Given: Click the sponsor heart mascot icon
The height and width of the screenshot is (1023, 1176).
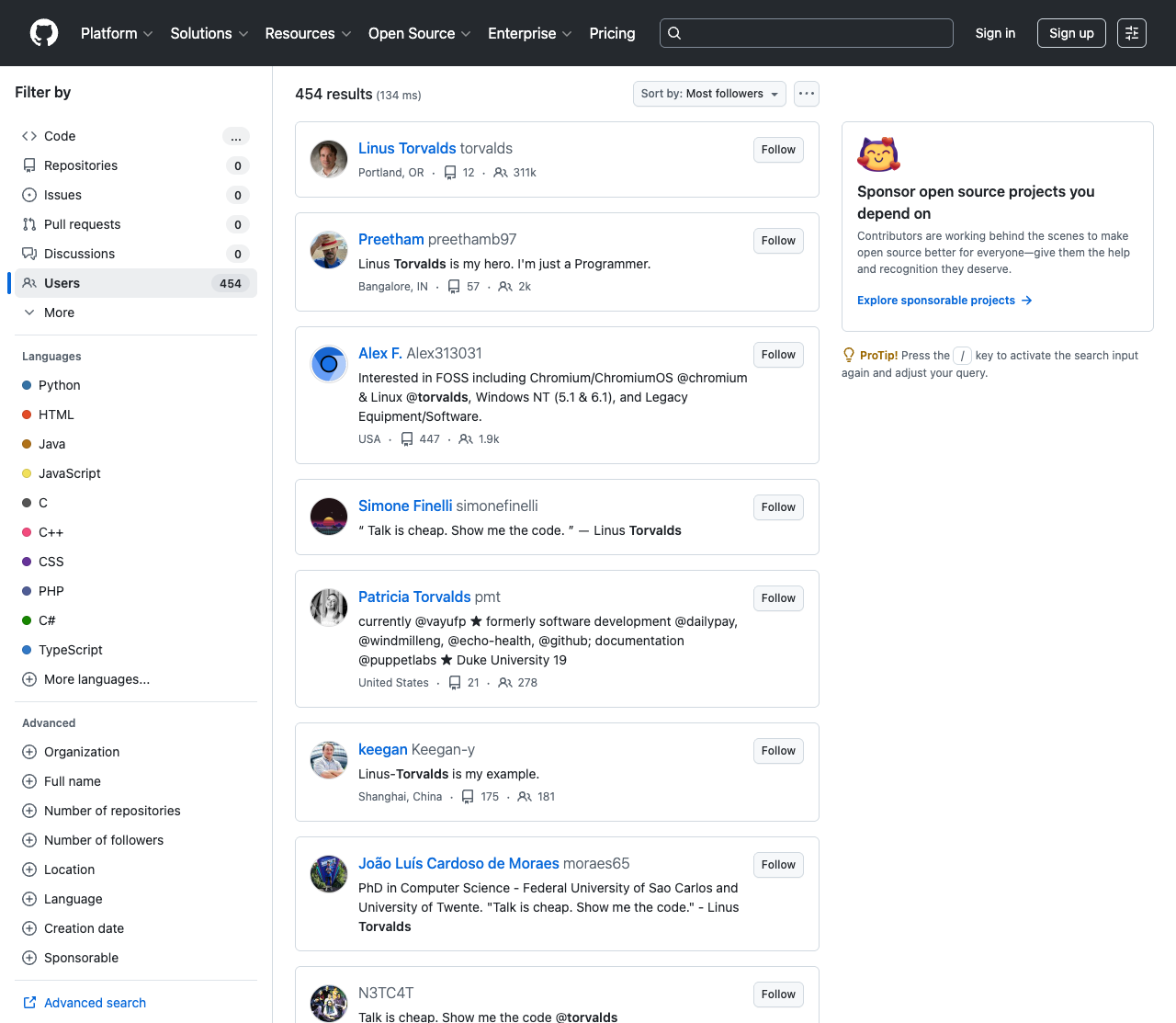Looking at the screenshot, I should [878, 154].
